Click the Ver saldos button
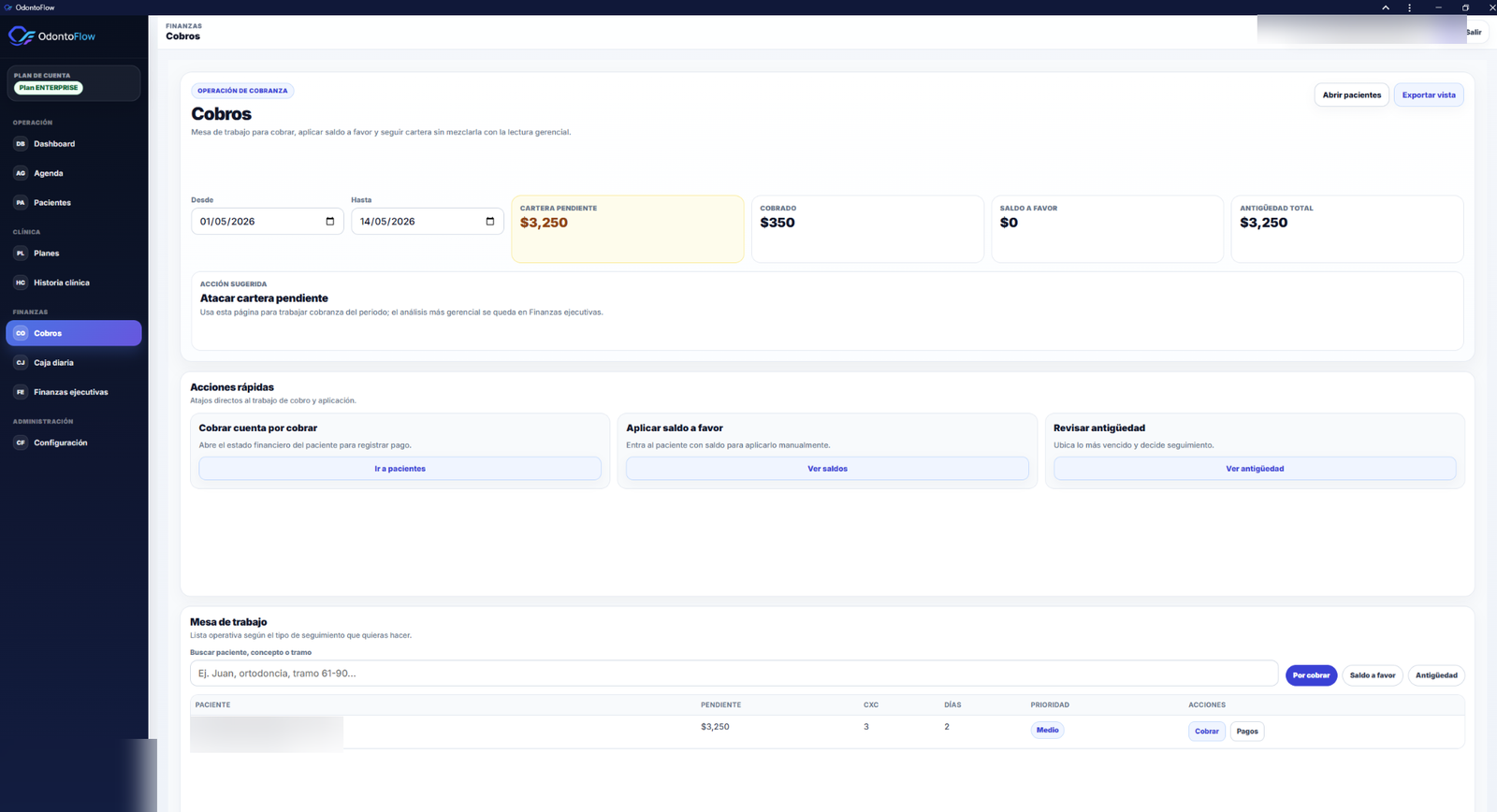The image size is (1497, 812). [x=827, y=469]
